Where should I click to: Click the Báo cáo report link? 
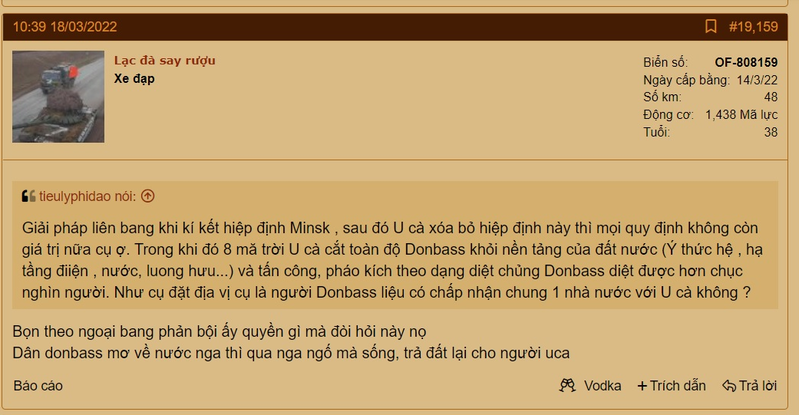pyautogui.click(x=38, y=386)
